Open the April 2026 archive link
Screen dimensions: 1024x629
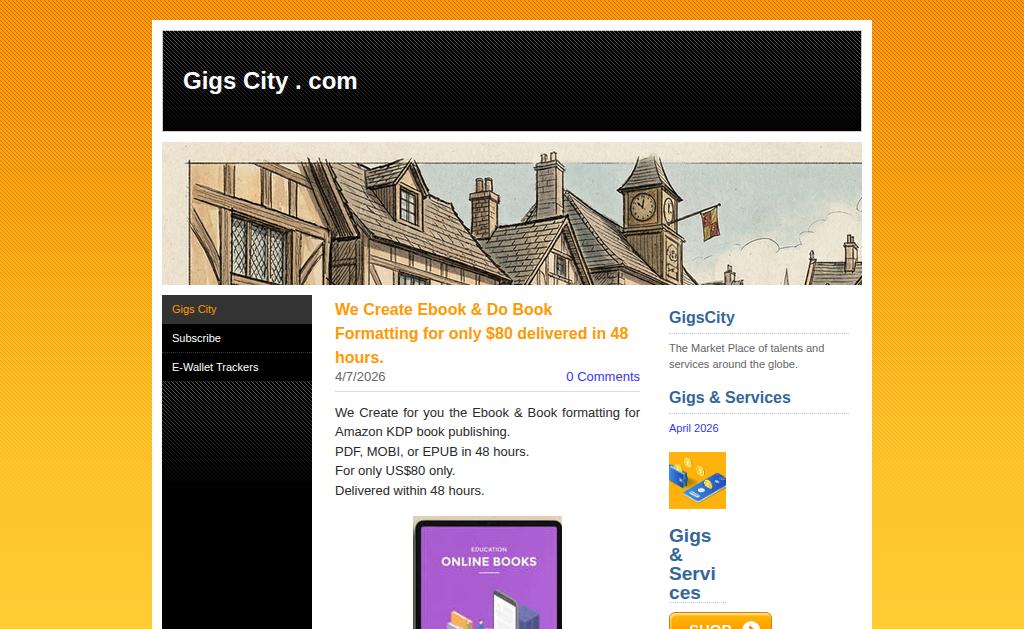pyautogui.click(x=694, y=428)
